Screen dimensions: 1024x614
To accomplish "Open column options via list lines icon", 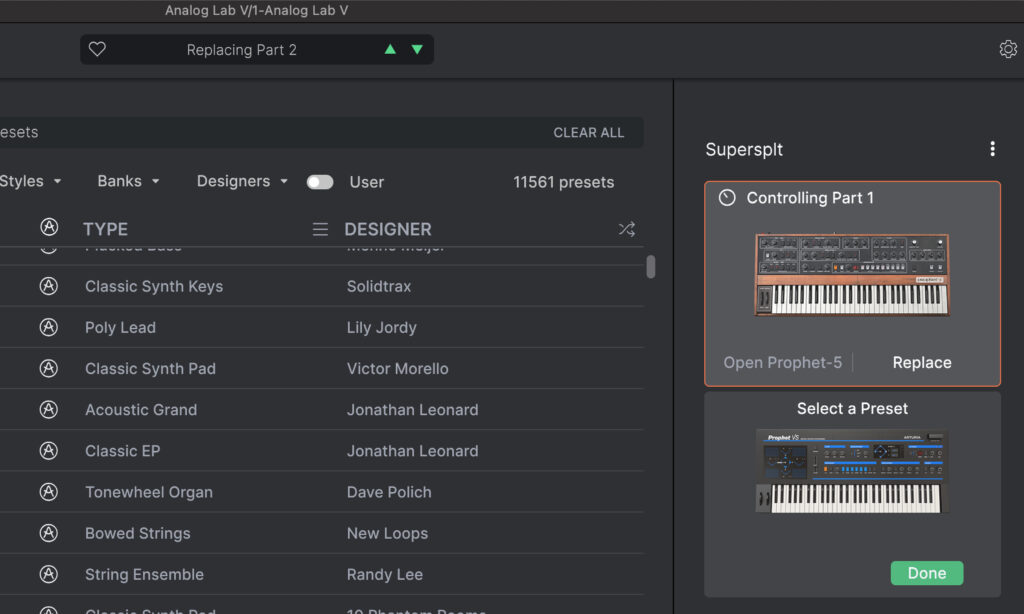I will [320, 229].
